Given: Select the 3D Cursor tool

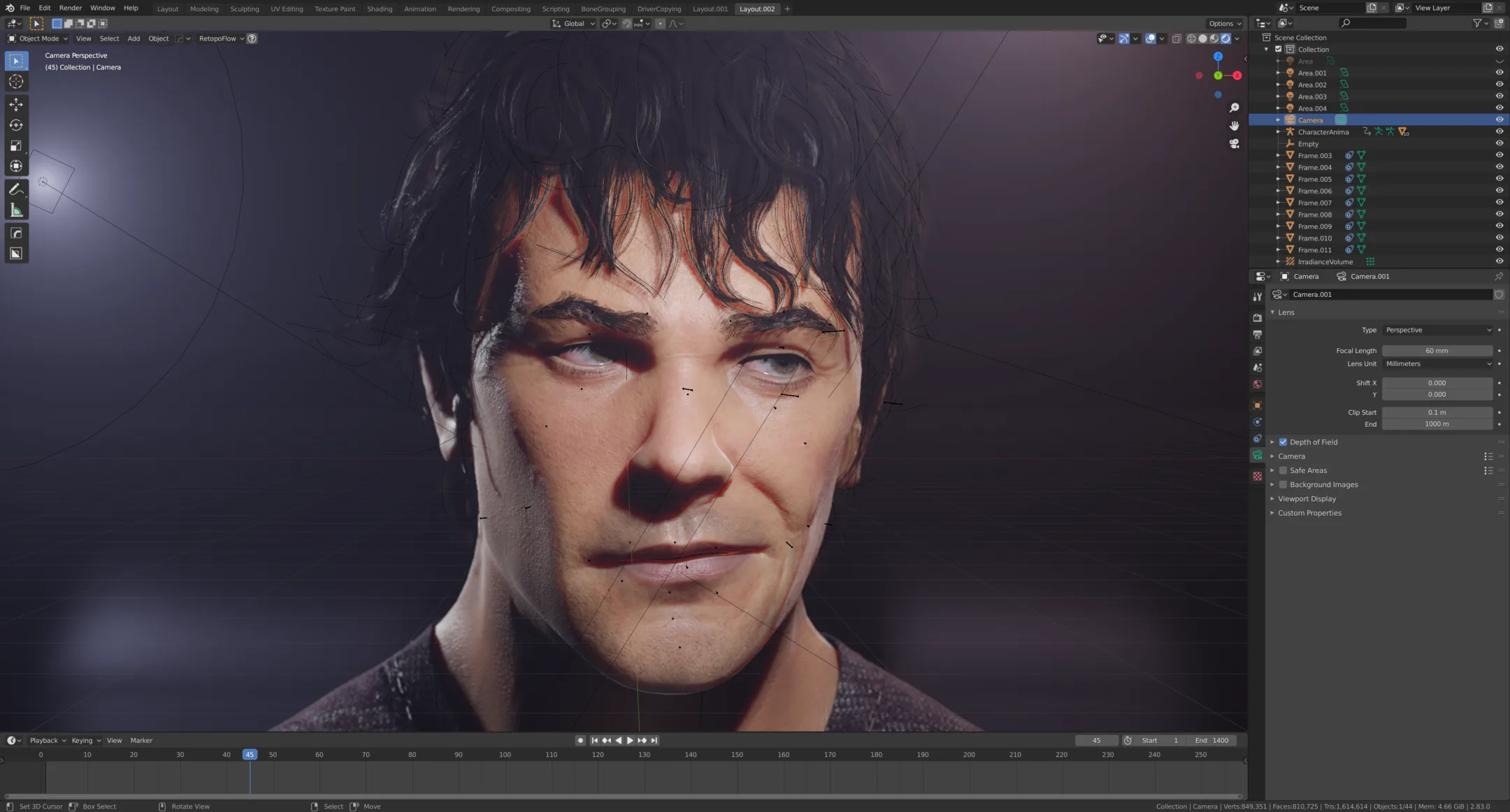Looking at the screenshot, I should click(16, 82).
